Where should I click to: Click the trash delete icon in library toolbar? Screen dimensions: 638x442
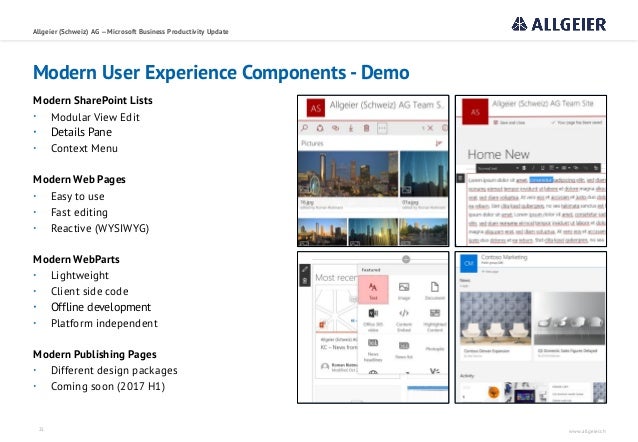click(366, 128)
